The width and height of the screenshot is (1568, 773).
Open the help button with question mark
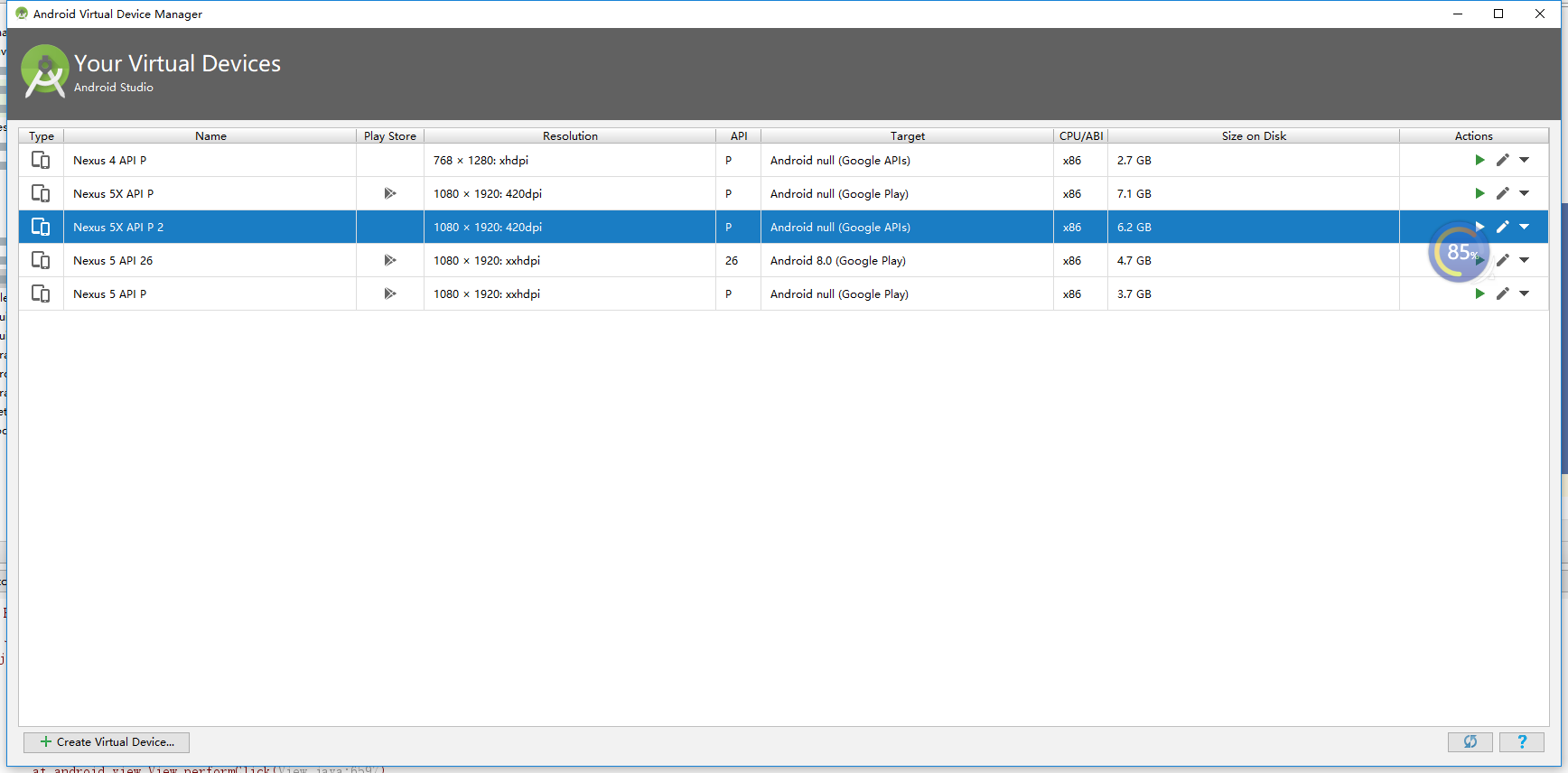pos(1522,742)
